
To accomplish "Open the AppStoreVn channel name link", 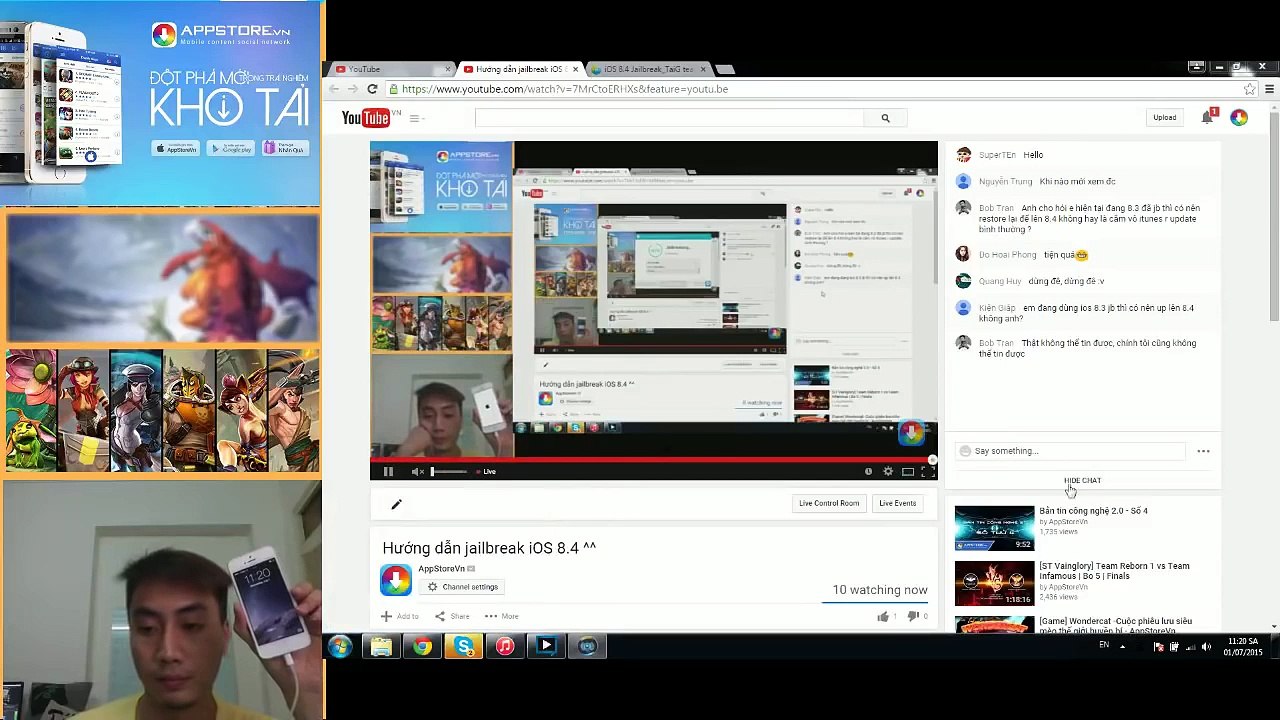I will point(441,568).
